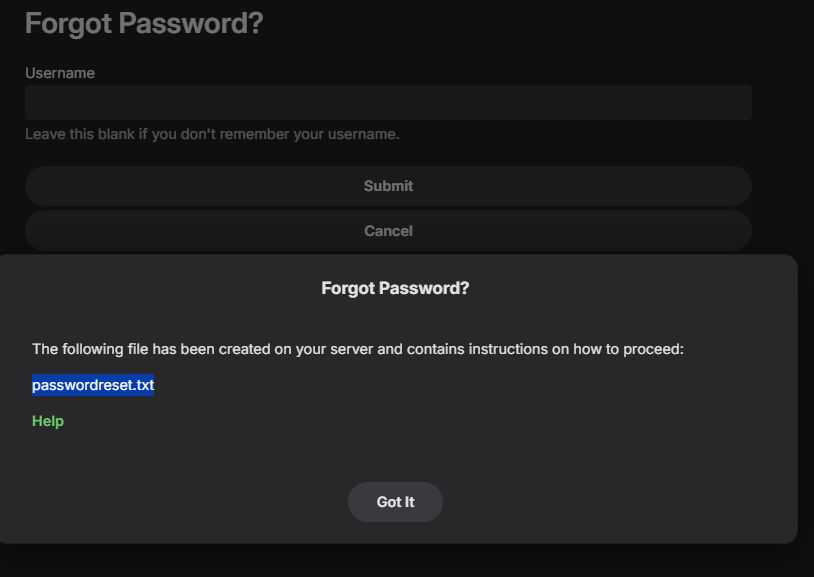The image size is (814, 577).
Task: Click the word "instructions" in dialog message
Action: [510, 349]
